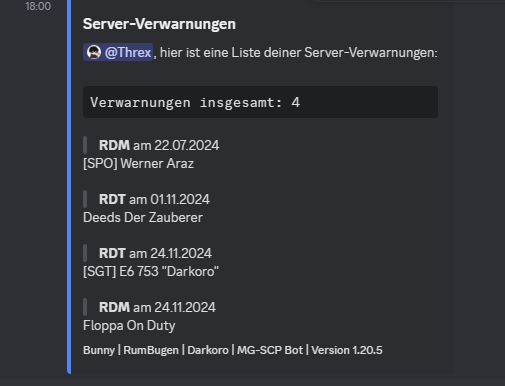Image resolution: width=505 pixels, height=386 pixels.
Task: Click quote bar beside last RDM warning
Action: pos(85,307)
